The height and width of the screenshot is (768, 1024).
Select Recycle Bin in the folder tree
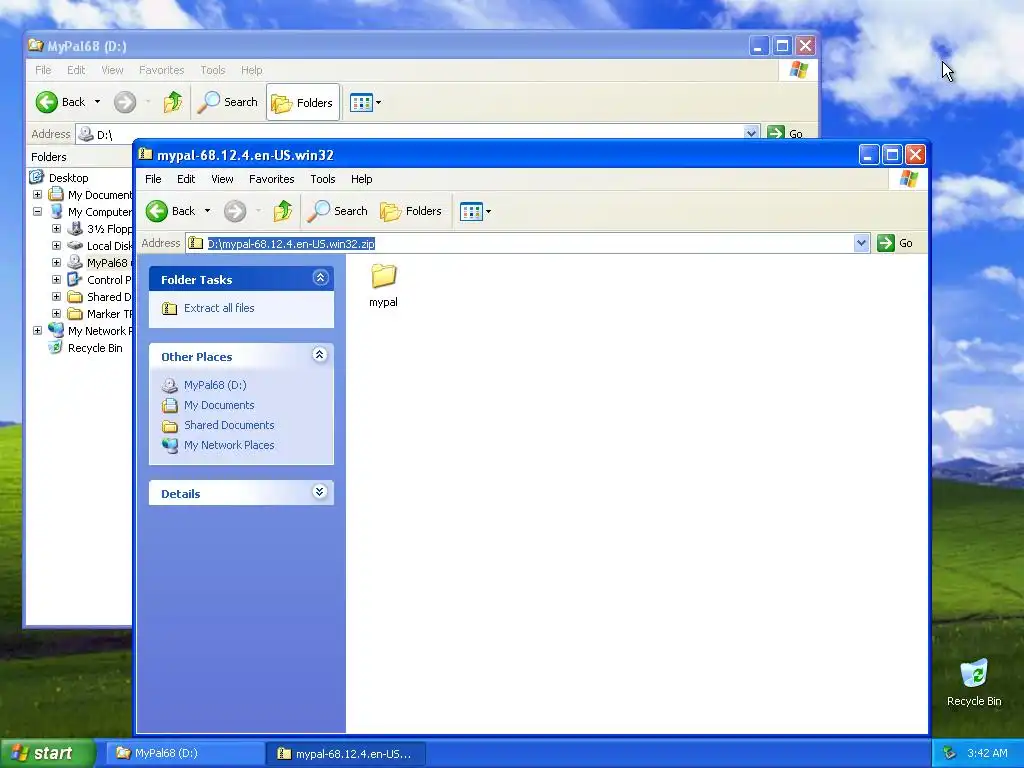(x=95, y=348)
